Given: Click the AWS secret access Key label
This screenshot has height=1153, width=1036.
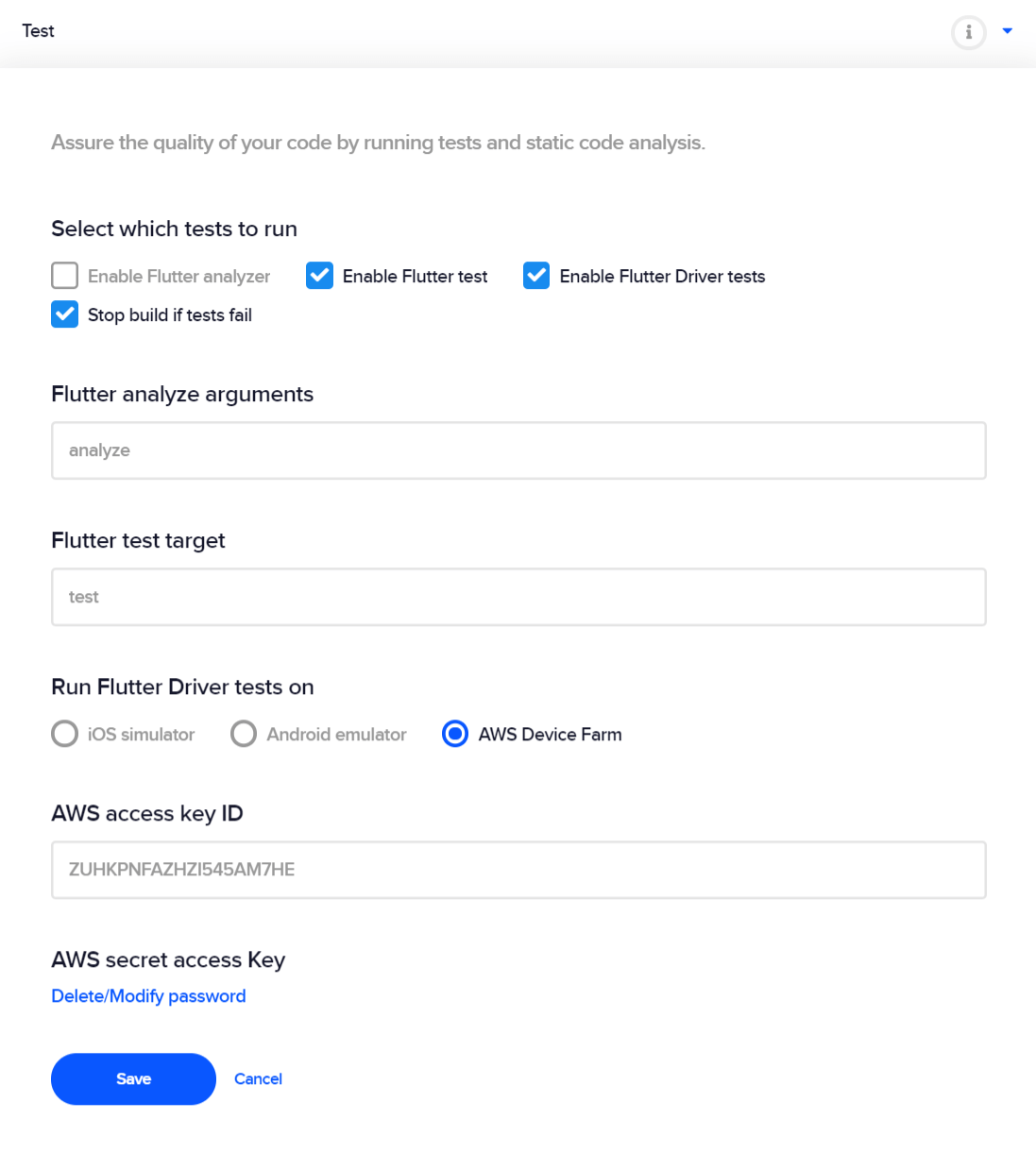Looking at the screenshot, I should point(168,959).
